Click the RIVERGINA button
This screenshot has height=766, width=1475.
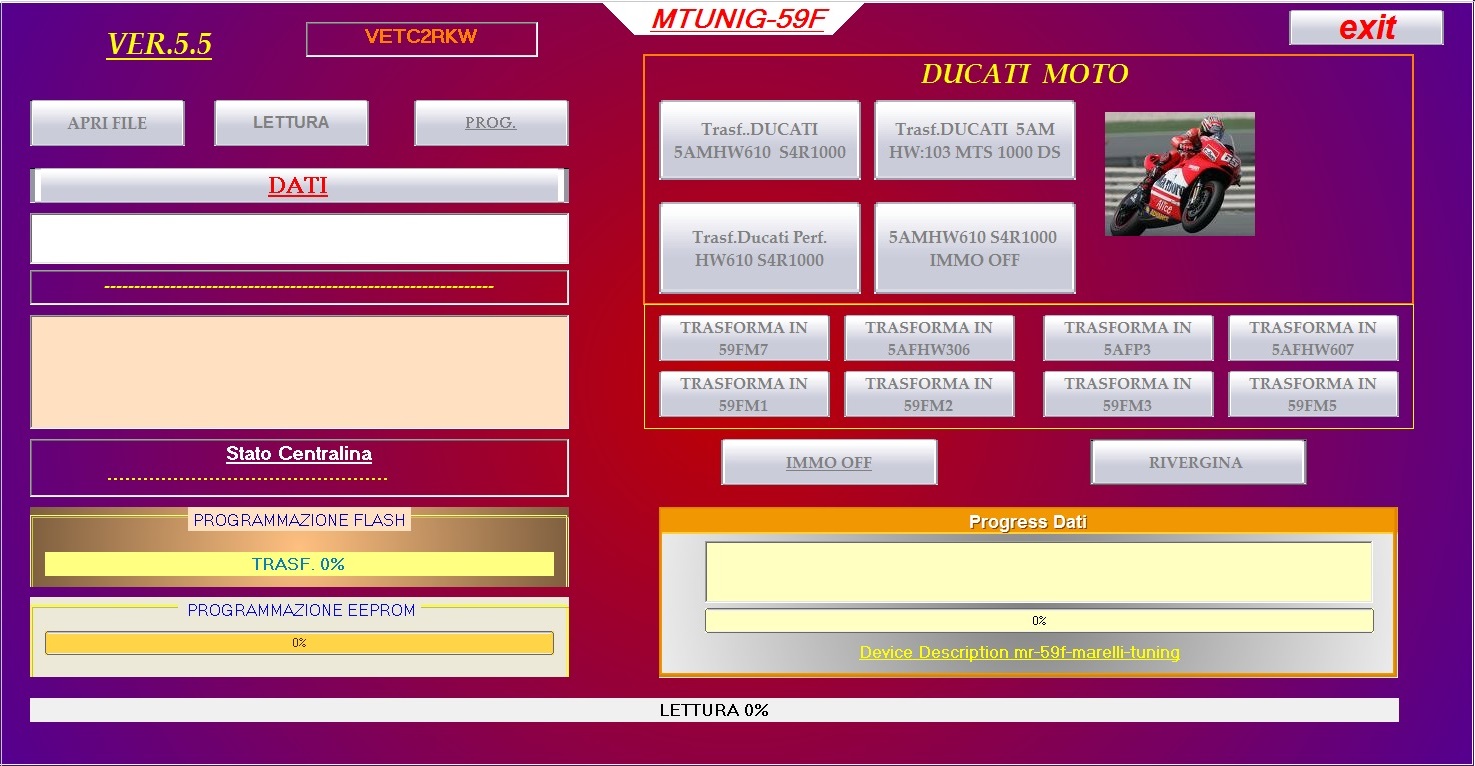1198,462
